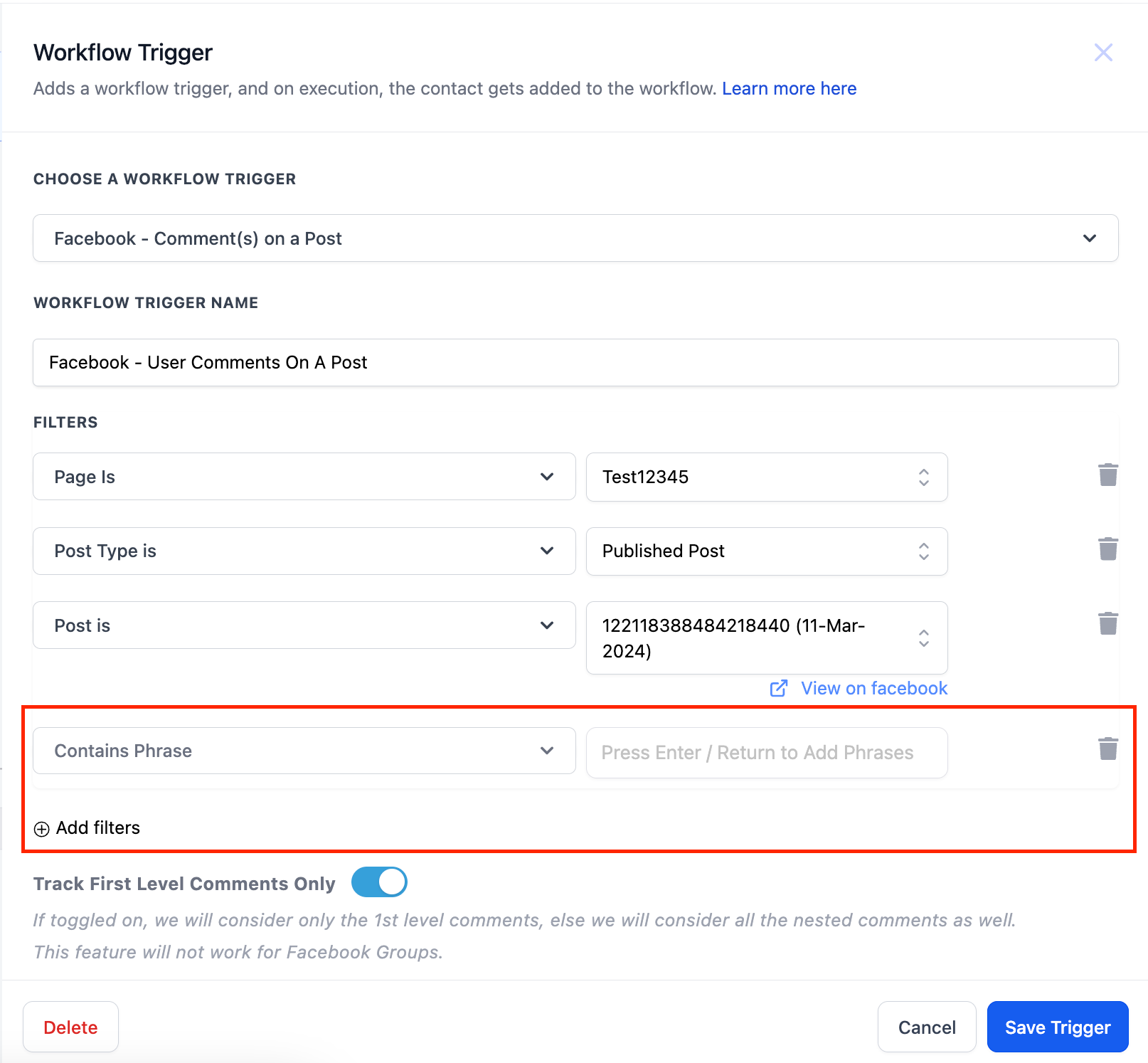Toggle Track First Level Comments Only
This screenshot has height=1063, width=1148.
(x=379, y=882)
